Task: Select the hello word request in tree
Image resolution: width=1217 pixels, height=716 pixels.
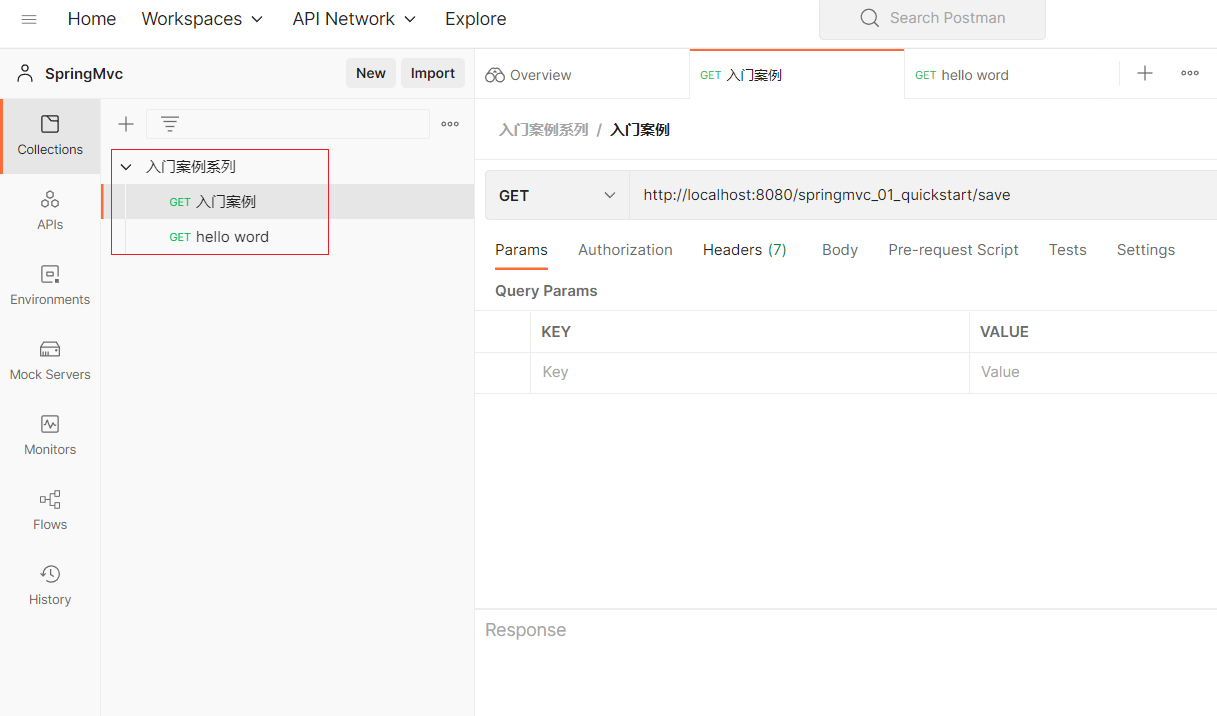Action: [288, 237]
